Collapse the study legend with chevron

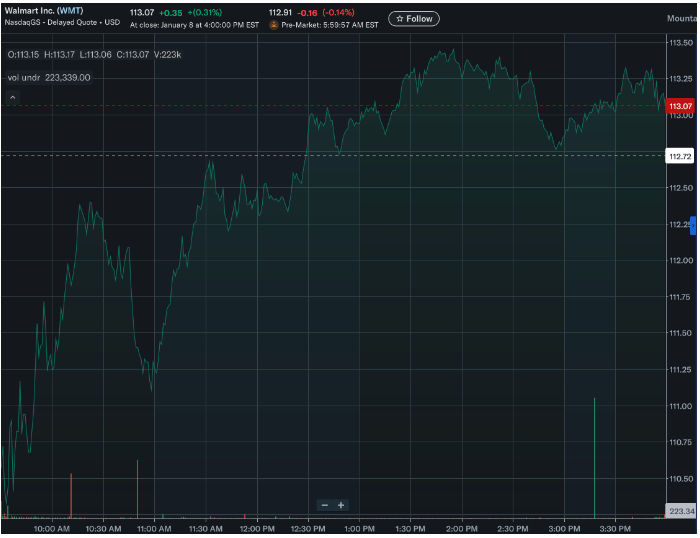click(x=13, y=98)
